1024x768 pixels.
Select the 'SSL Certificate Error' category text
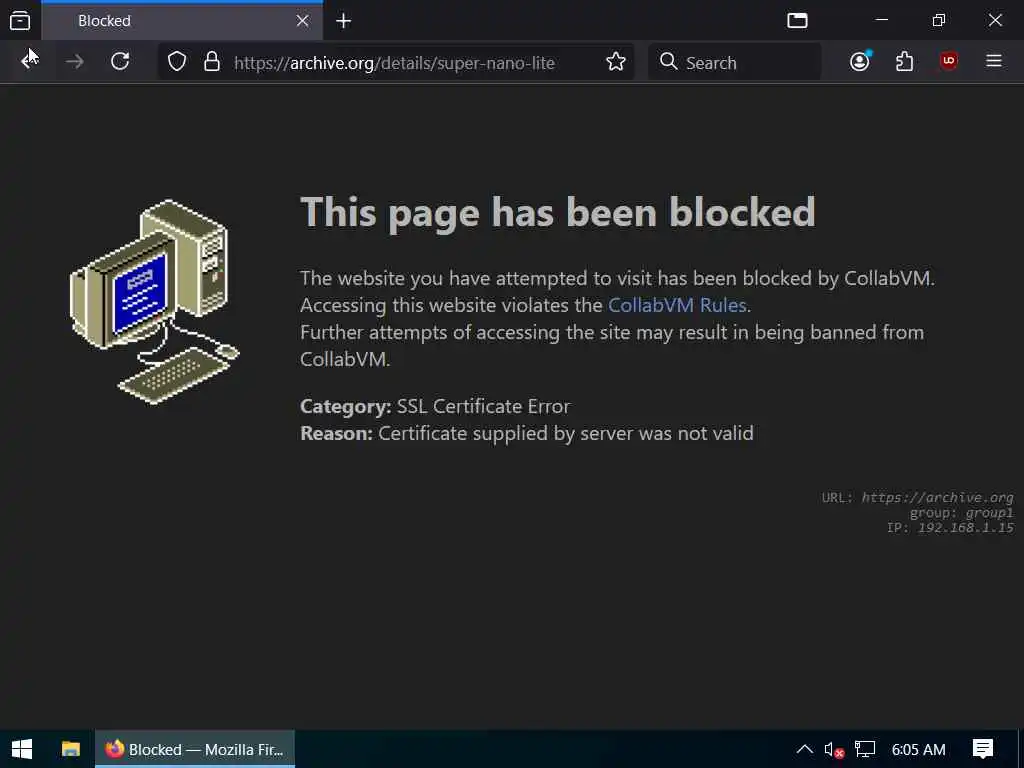tap(483, 406)
